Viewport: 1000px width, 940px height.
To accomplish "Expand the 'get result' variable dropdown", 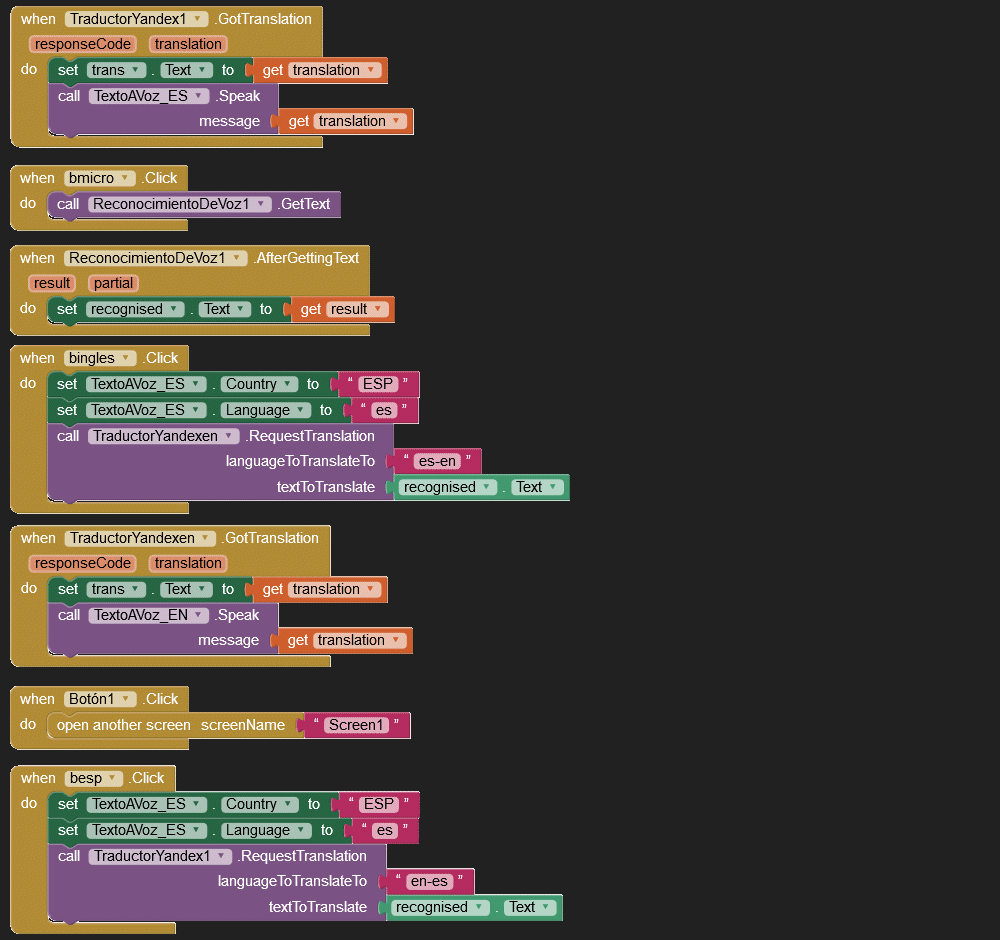I will (x=378, y=309).
